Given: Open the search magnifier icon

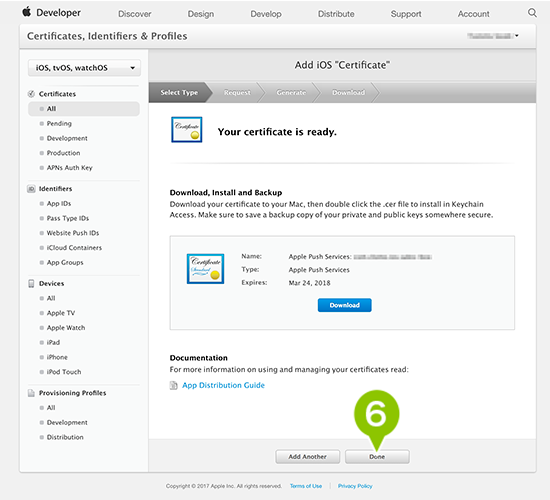Looking at the screenshot, I should pos(532,13).
